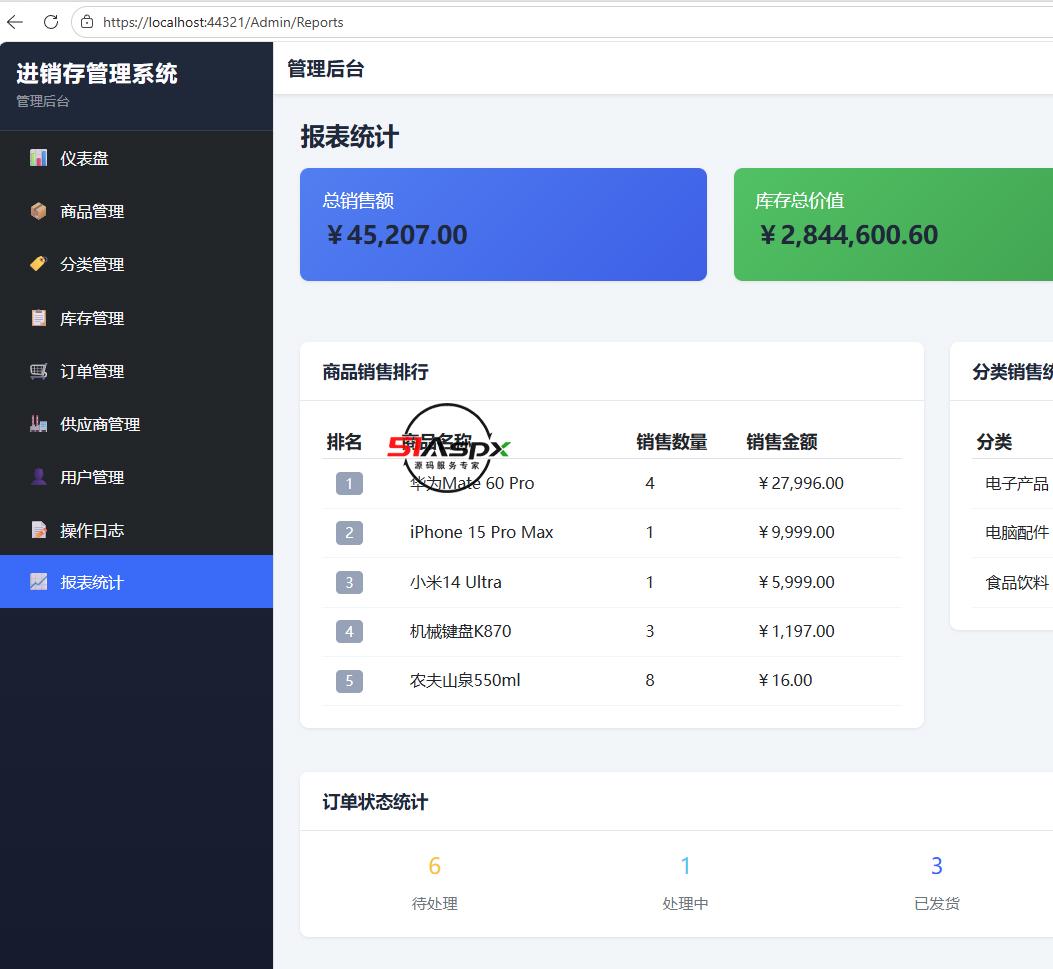Click the 进销存管理系统 sidebar title

tap(97, 73)
